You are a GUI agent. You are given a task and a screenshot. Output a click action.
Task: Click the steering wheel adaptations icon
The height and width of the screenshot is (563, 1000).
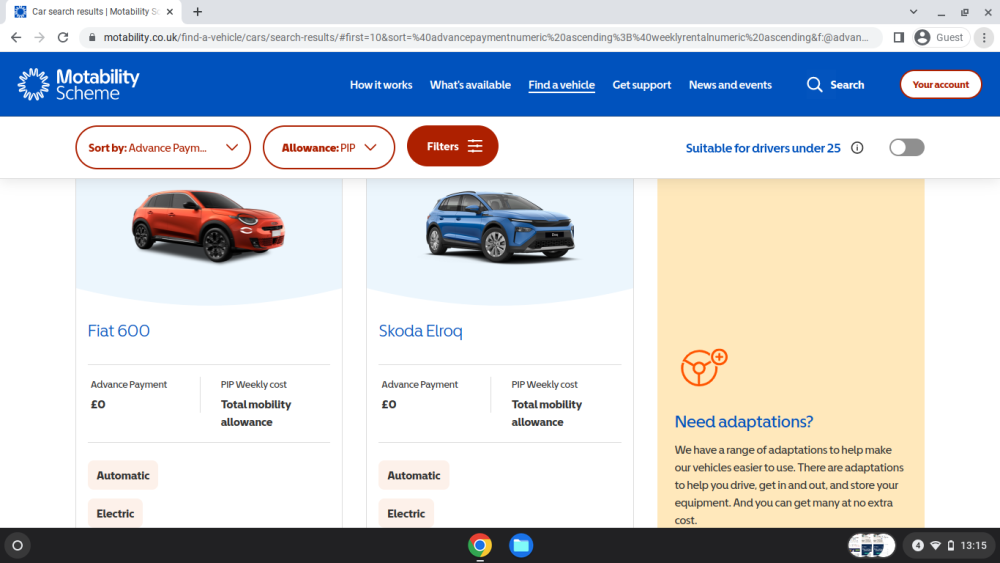click(703, 368)
